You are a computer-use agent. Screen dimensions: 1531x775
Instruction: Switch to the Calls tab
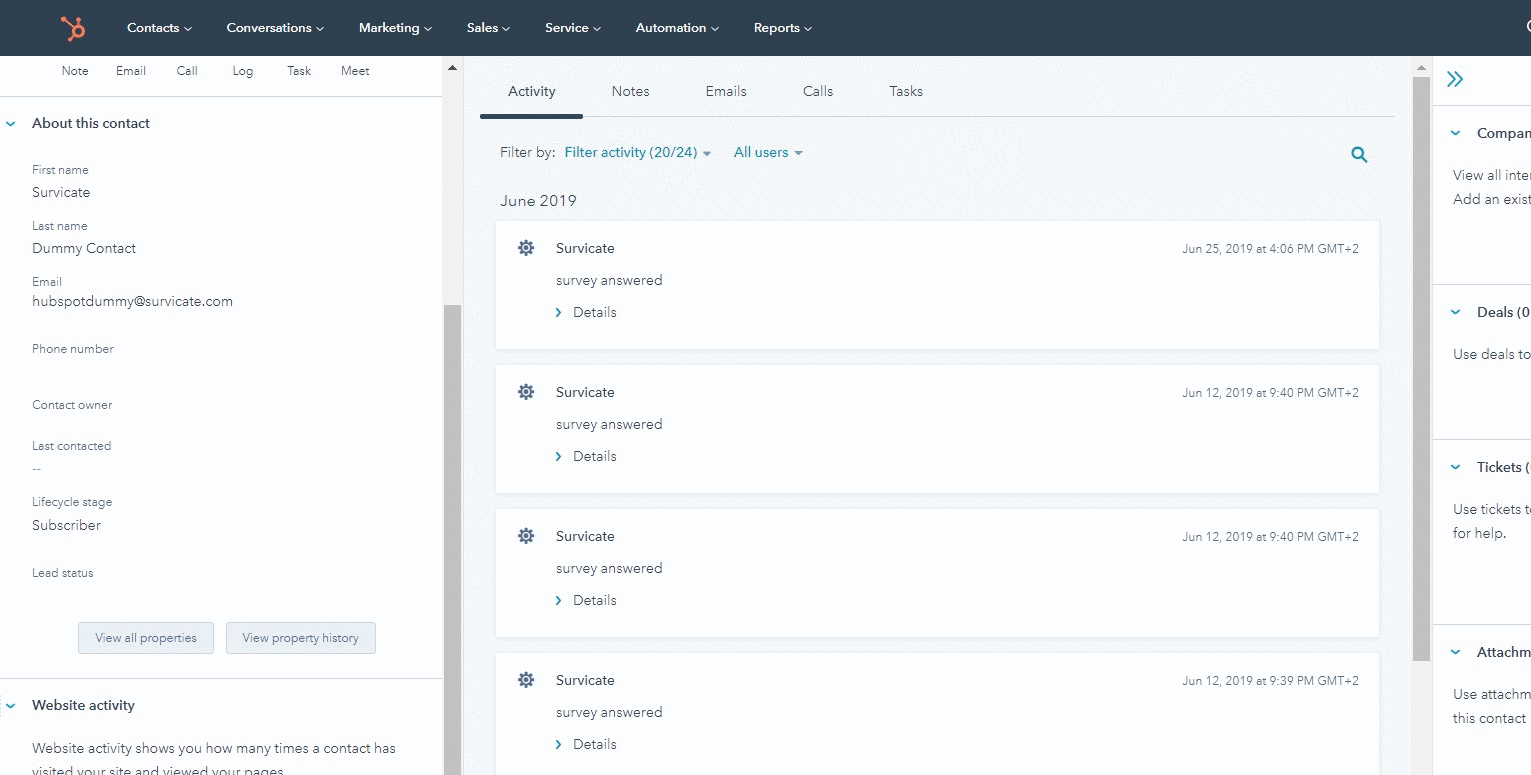coord(818,91)
